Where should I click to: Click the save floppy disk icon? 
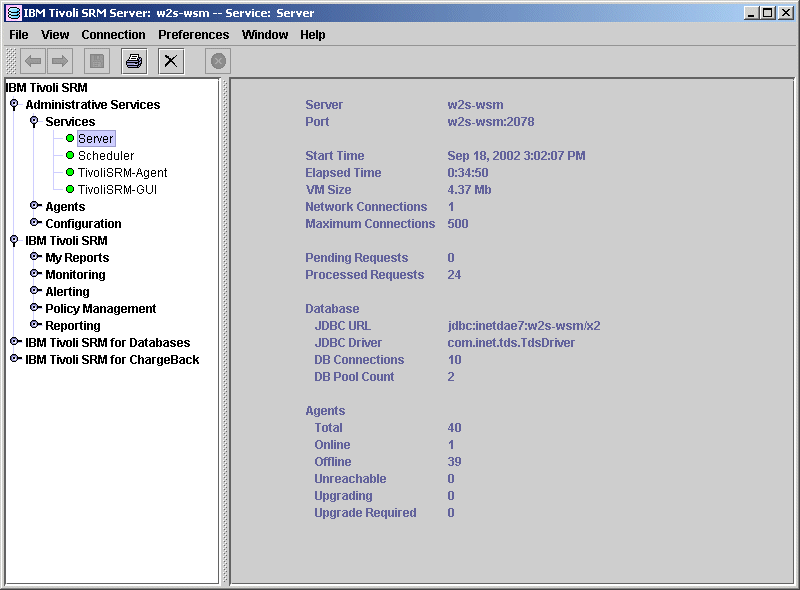click(96, 61)
